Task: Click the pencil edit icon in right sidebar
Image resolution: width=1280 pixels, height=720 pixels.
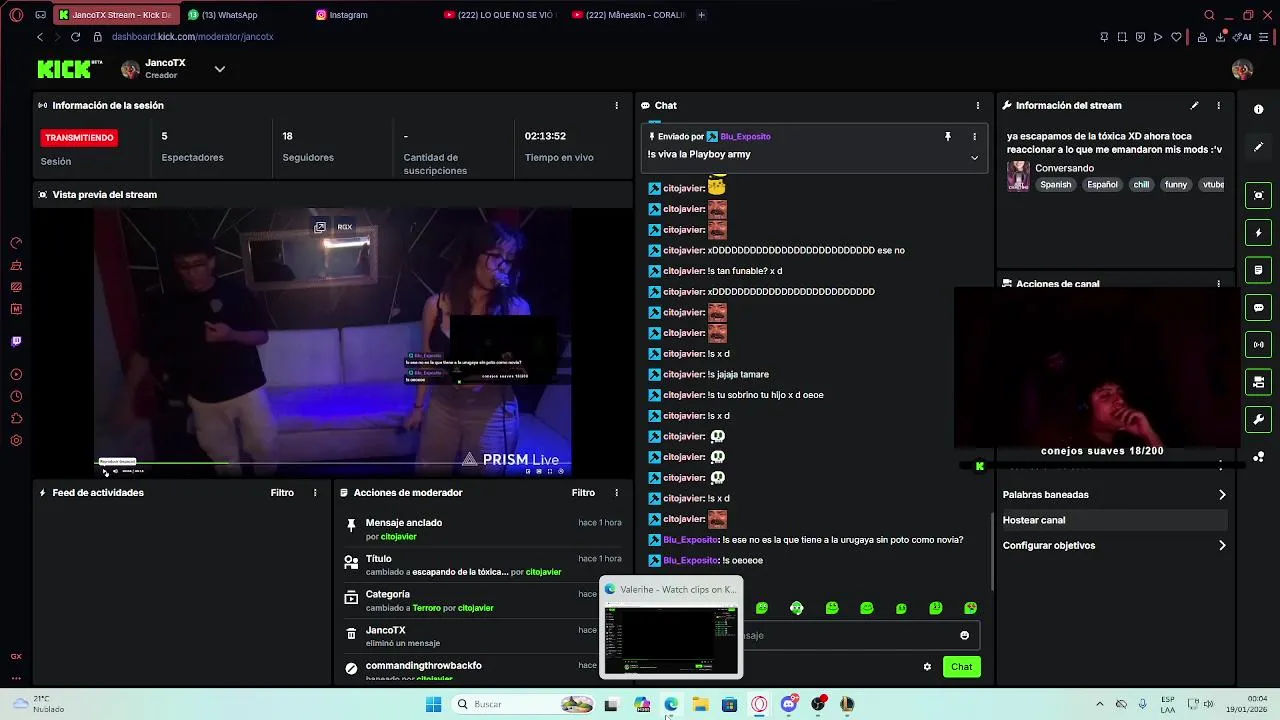Action: point(1259,147)
